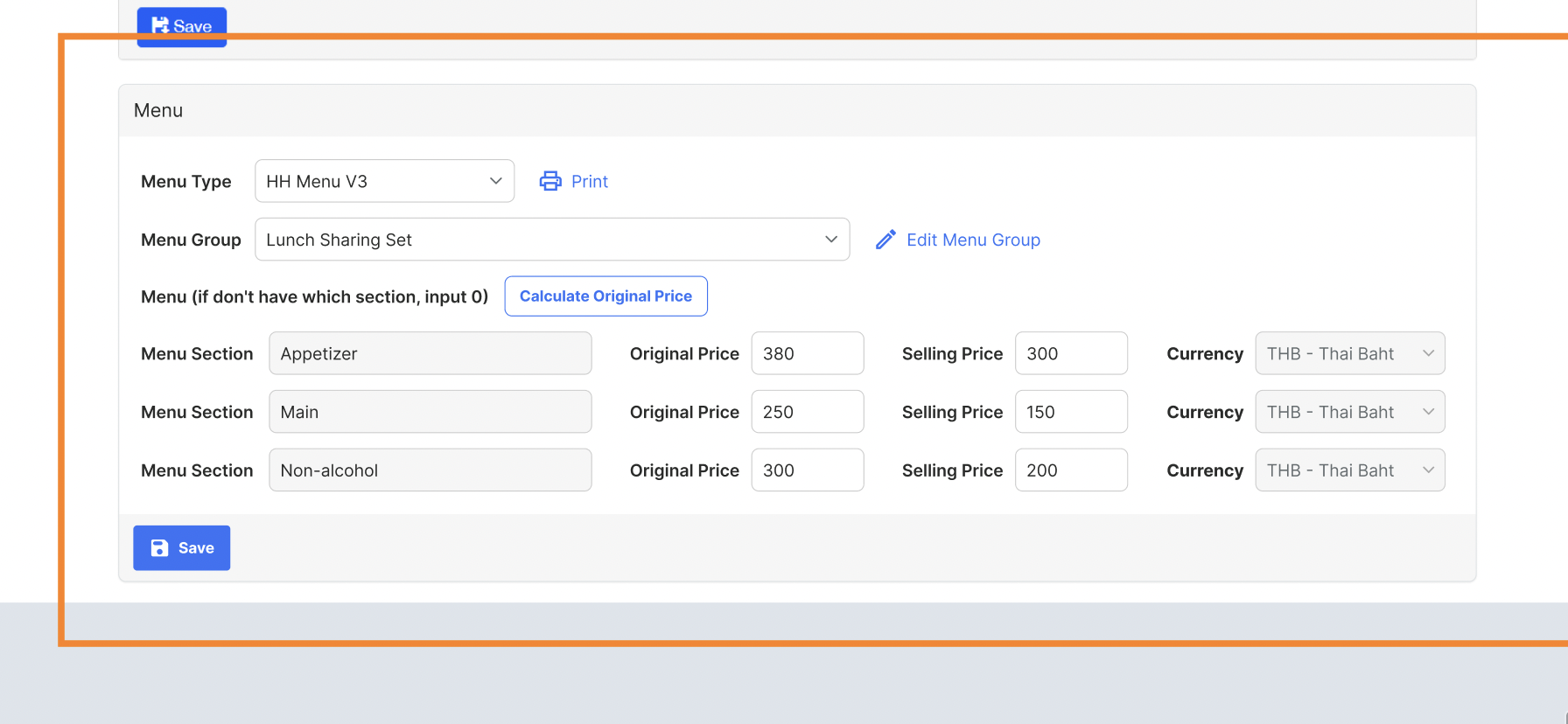Click the Appetizer Menu Section field
Screen dimensions: 1568x724
430,353
